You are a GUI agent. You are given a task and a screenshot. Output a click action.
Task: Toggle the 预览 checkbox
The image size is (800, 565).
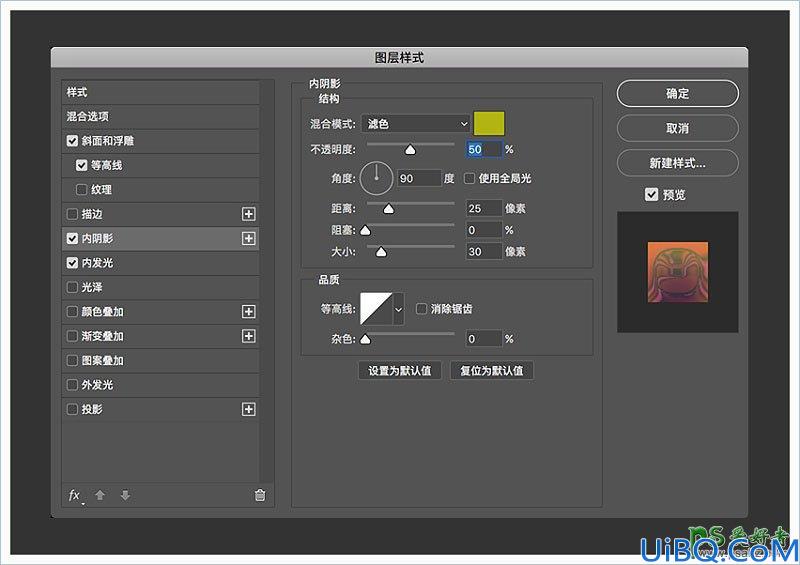pyautogui.click(x=652, y=194)
